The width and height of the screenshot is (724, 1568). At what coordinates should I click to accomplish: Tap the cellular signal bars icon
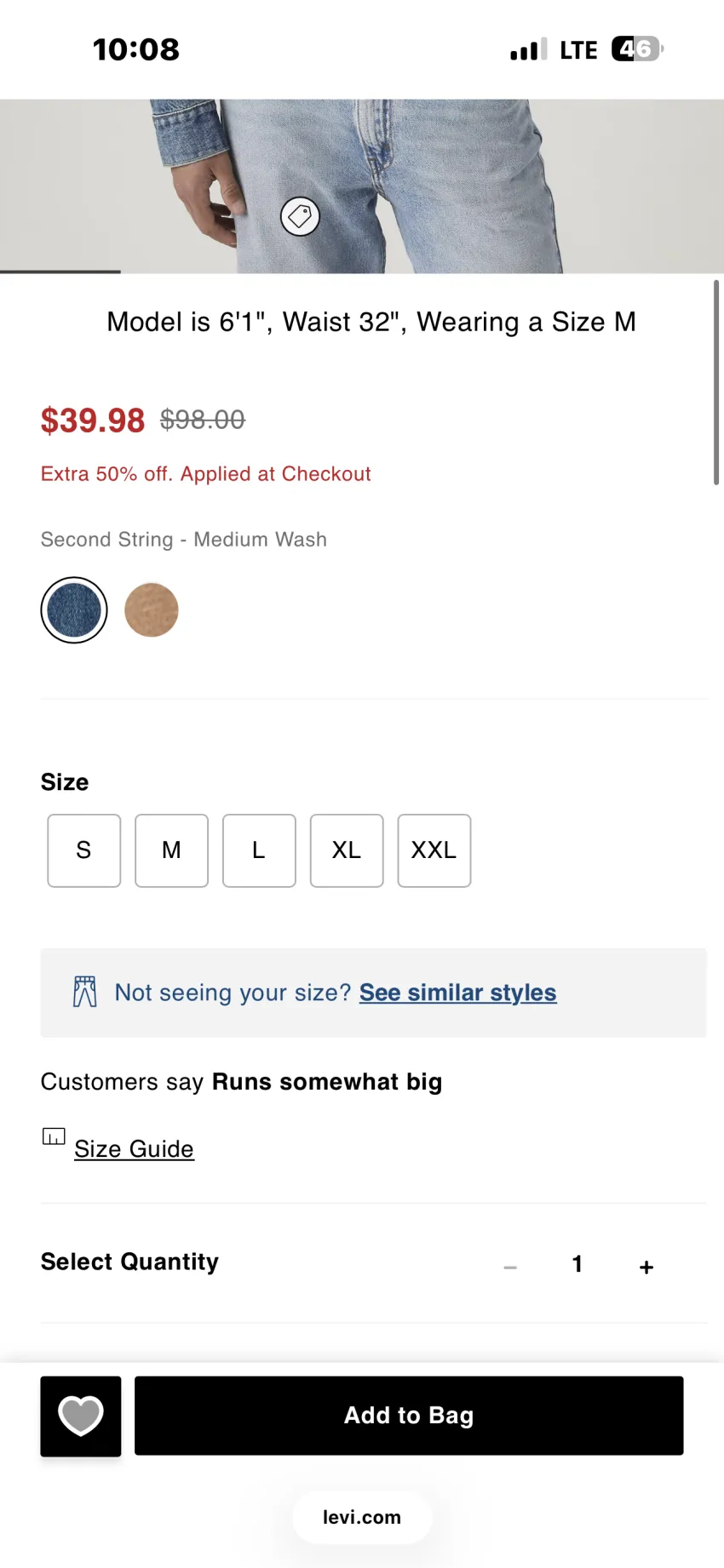(528, 49)
